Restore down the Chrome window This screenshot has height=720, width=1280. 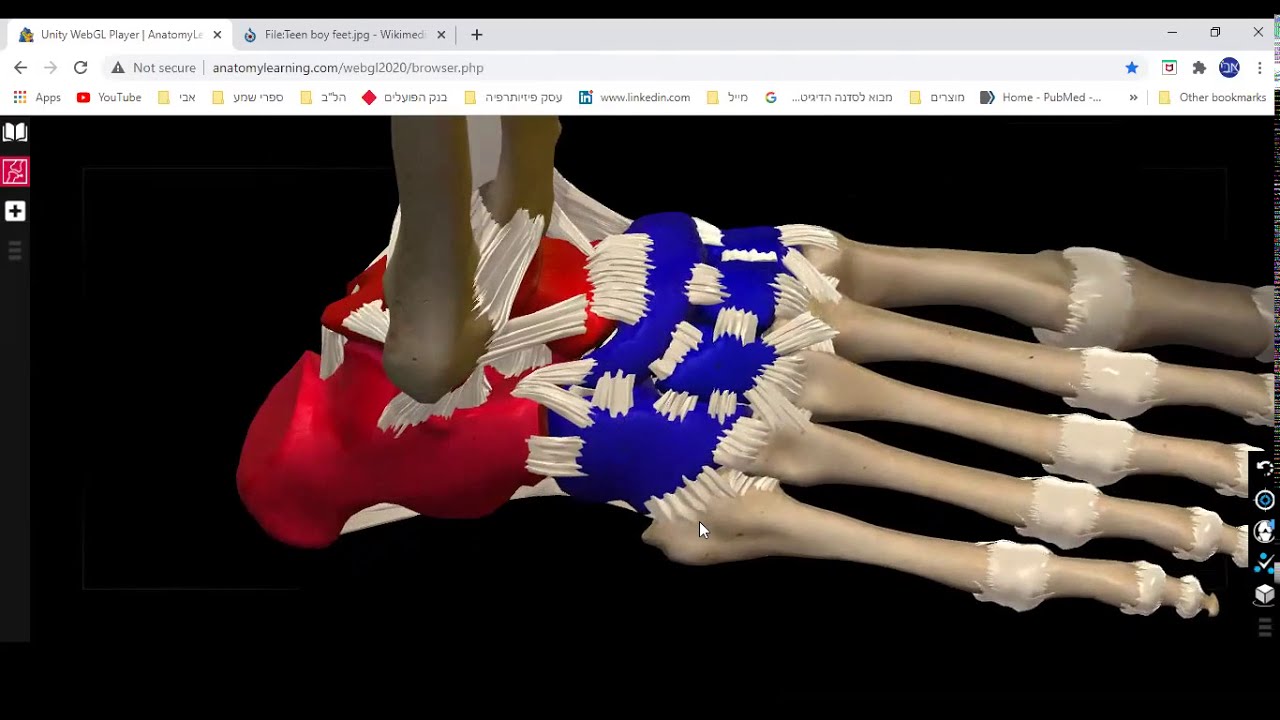pyautogui.click(x=1215, y=32)
